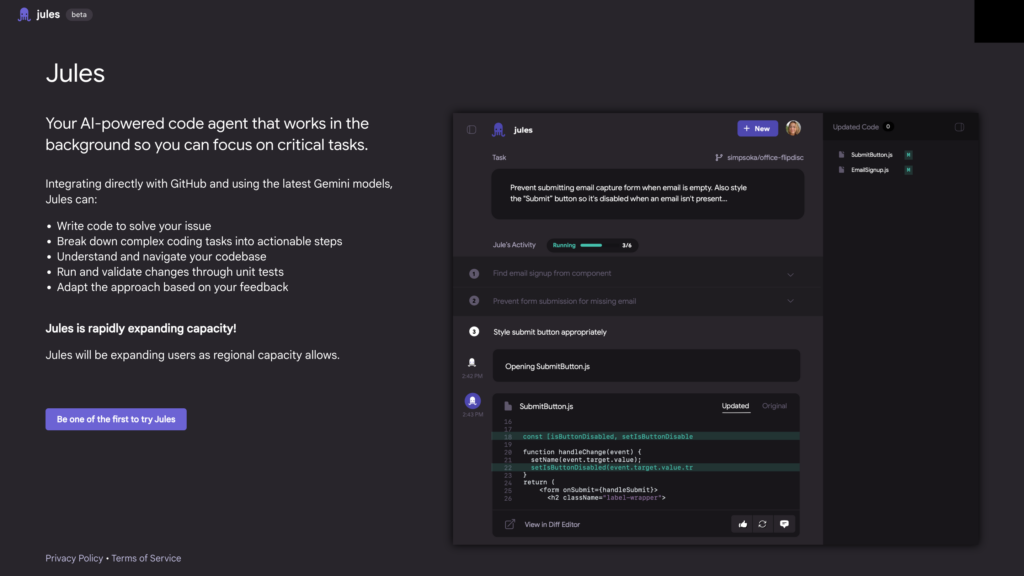Click the Jule's Activity label
1024x576 pixels.
click(x=514, y=245)
